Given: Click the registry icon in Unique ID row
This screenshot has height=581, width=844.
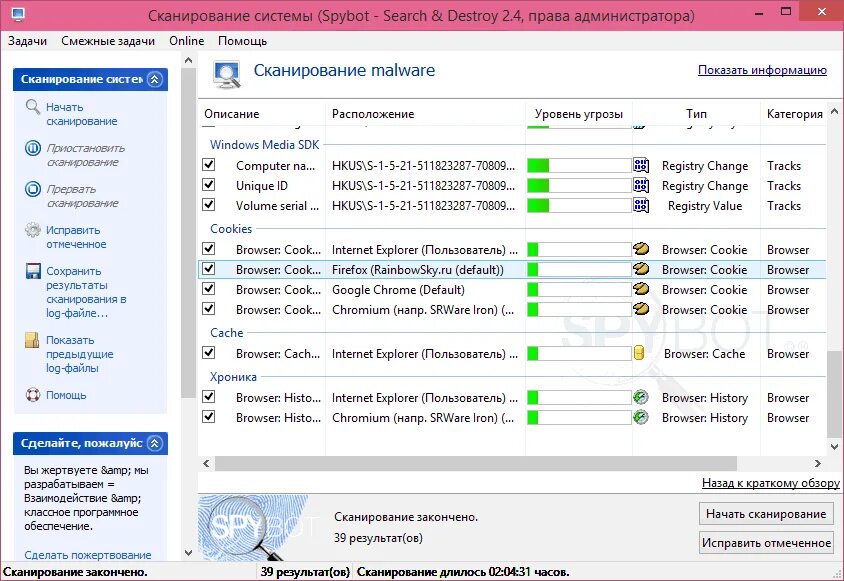Looking at the screenshot, I should [641, 185].
